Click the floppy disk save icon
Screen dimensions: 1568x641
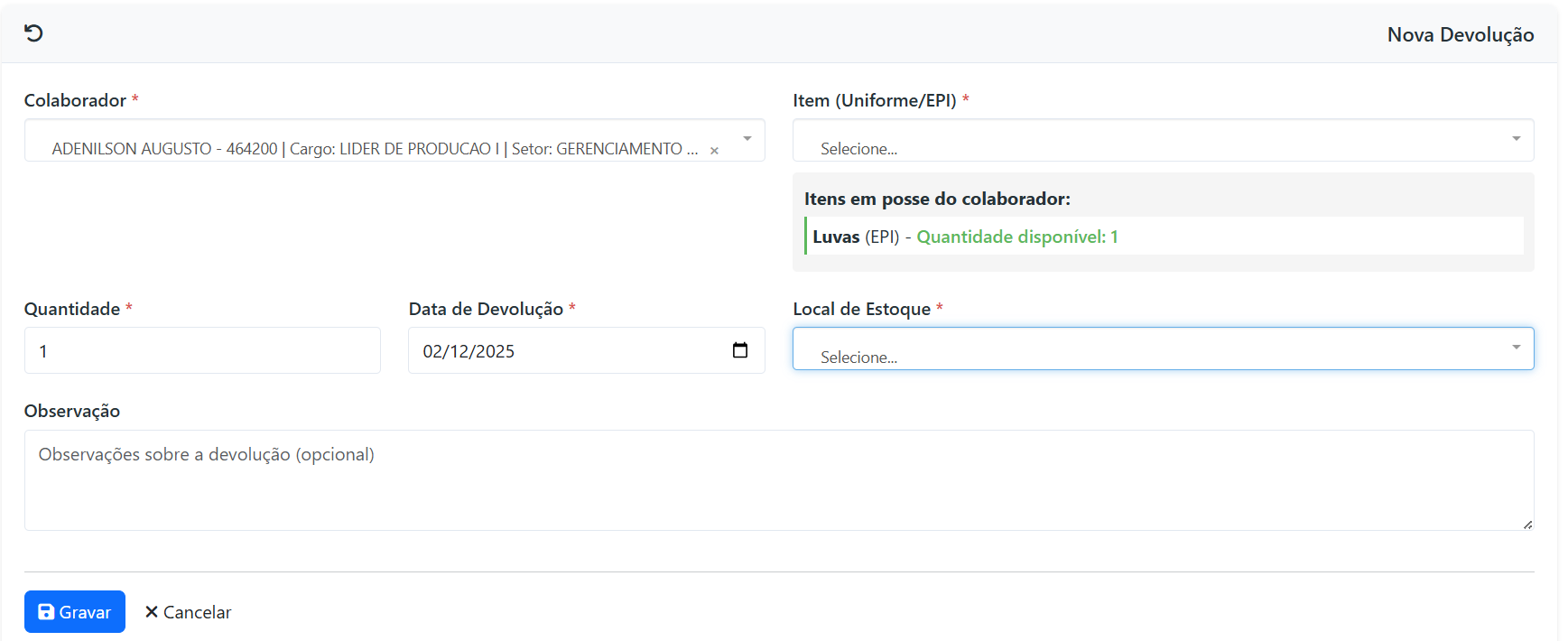[46, 612]
